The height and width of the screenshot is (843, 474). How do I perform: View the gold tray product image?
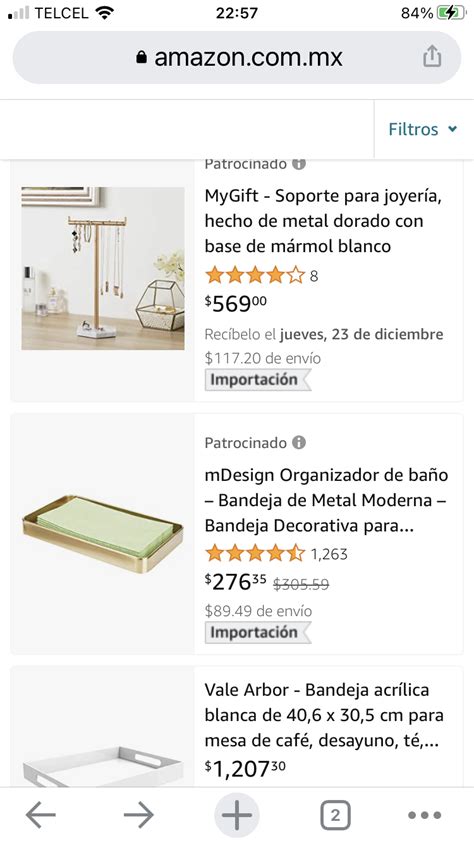pos(103,533)
